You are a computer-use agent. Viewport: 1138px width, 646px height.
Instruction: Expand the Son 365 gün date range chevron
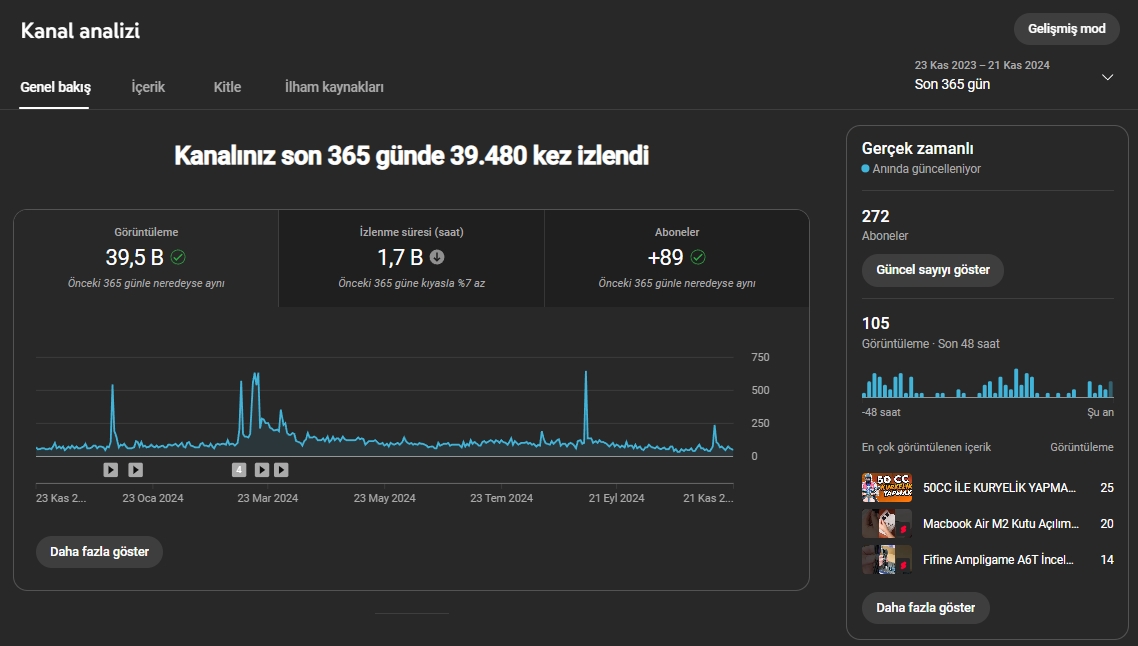coord(1108,77)
